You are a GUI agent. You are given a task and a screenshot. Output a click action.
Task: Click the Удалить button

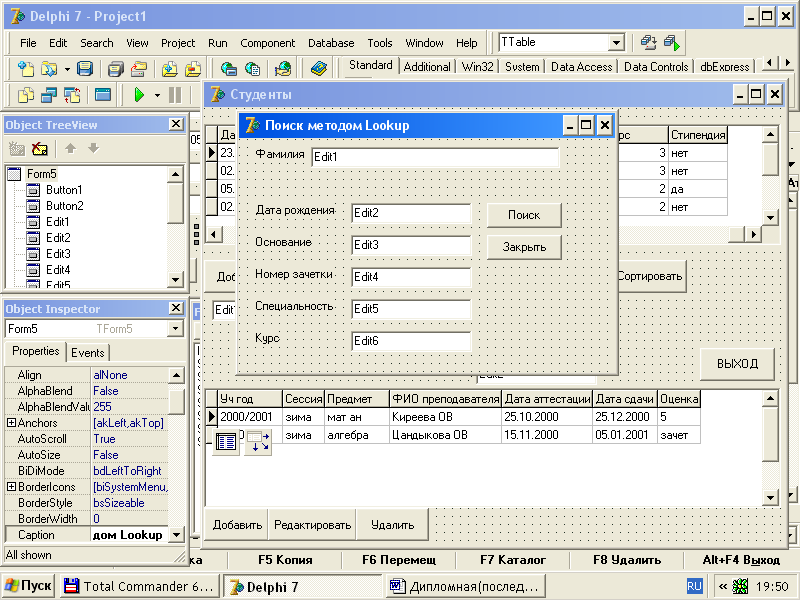392,524
